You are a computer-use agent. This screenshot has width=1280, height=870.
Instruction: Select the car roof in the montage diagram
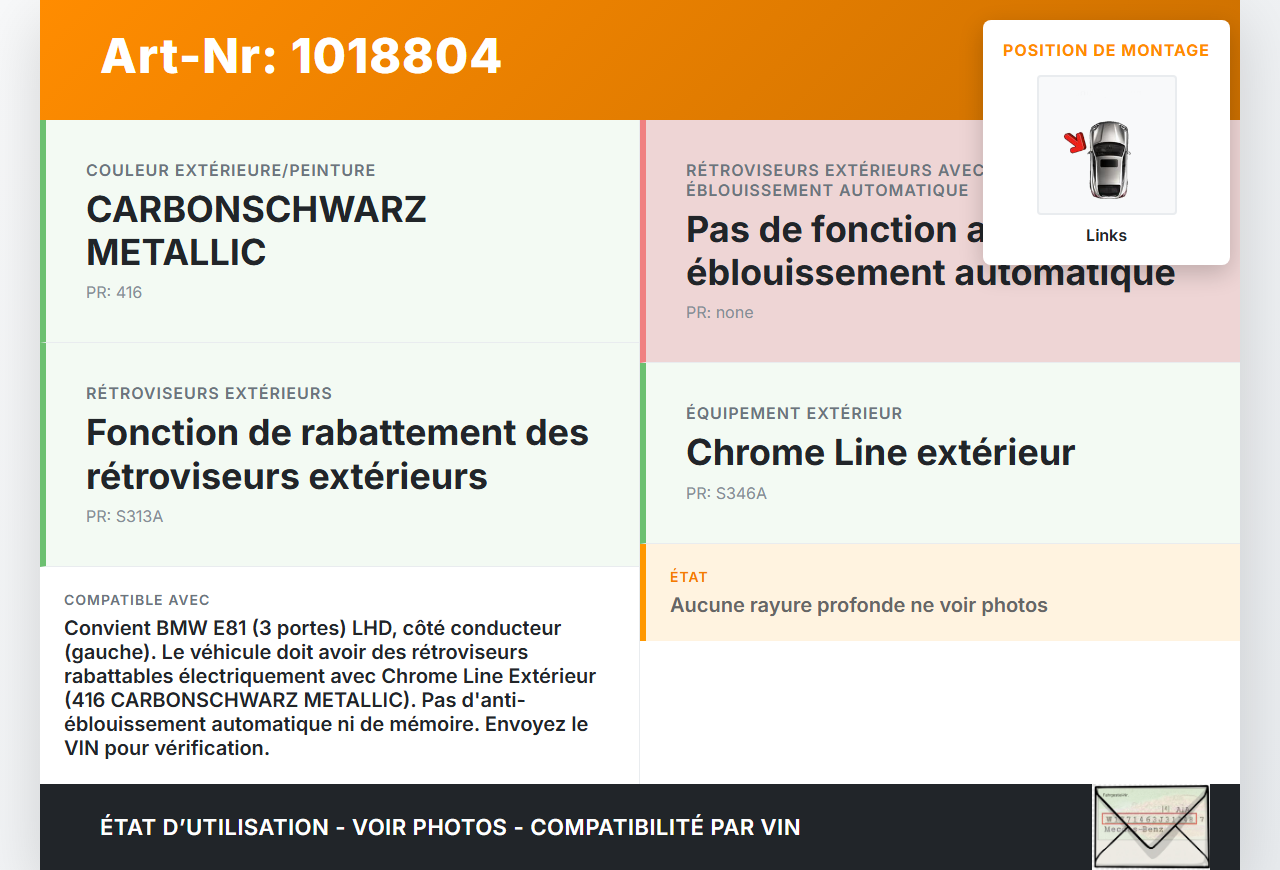pyautogui.click(x=1110, y=165)
